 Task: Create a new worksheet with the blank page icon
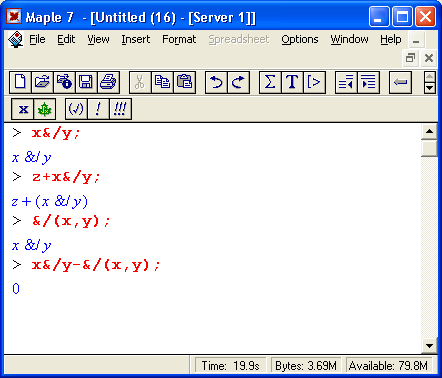(20, 82)
